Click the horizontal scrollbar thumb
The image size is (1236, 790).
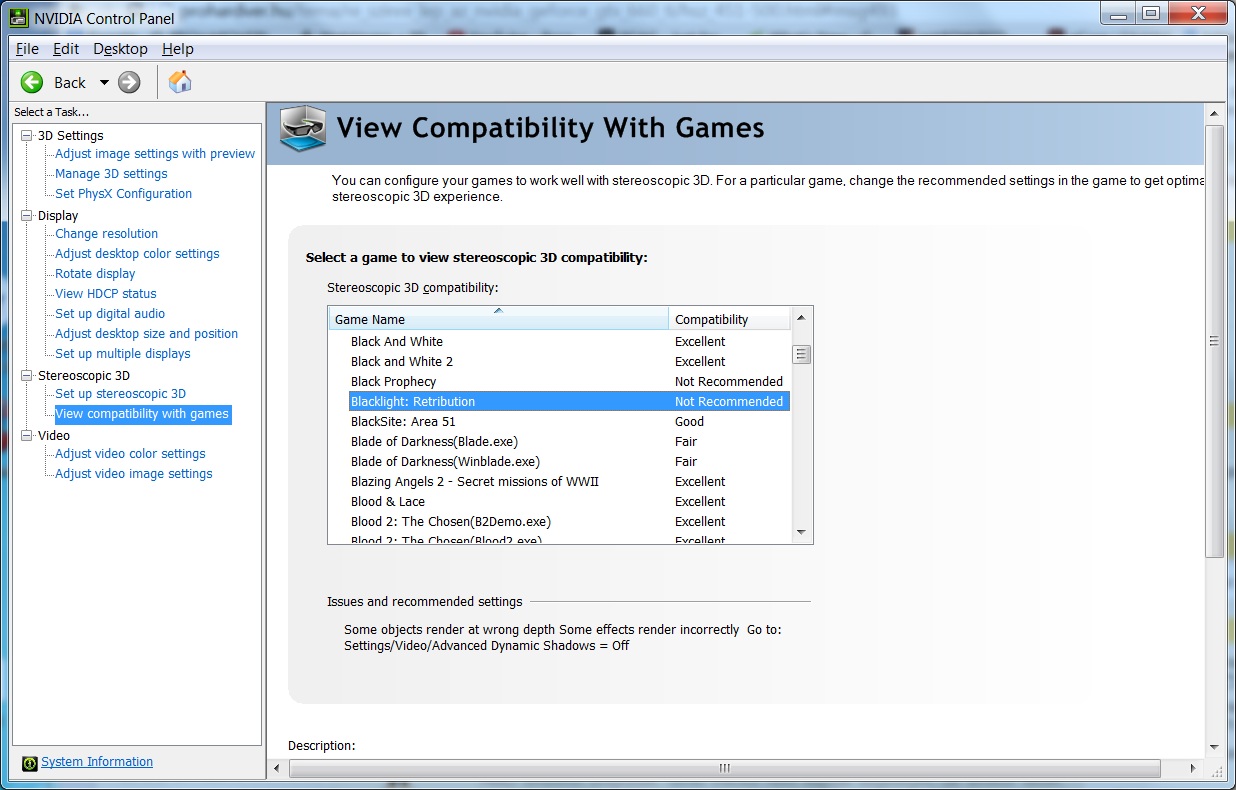[725, 769]
